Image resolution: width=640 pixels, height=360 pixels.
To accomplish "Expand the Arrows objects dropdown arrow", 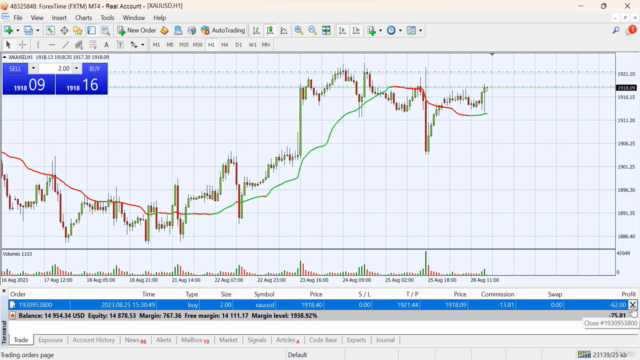I will 142,44.
